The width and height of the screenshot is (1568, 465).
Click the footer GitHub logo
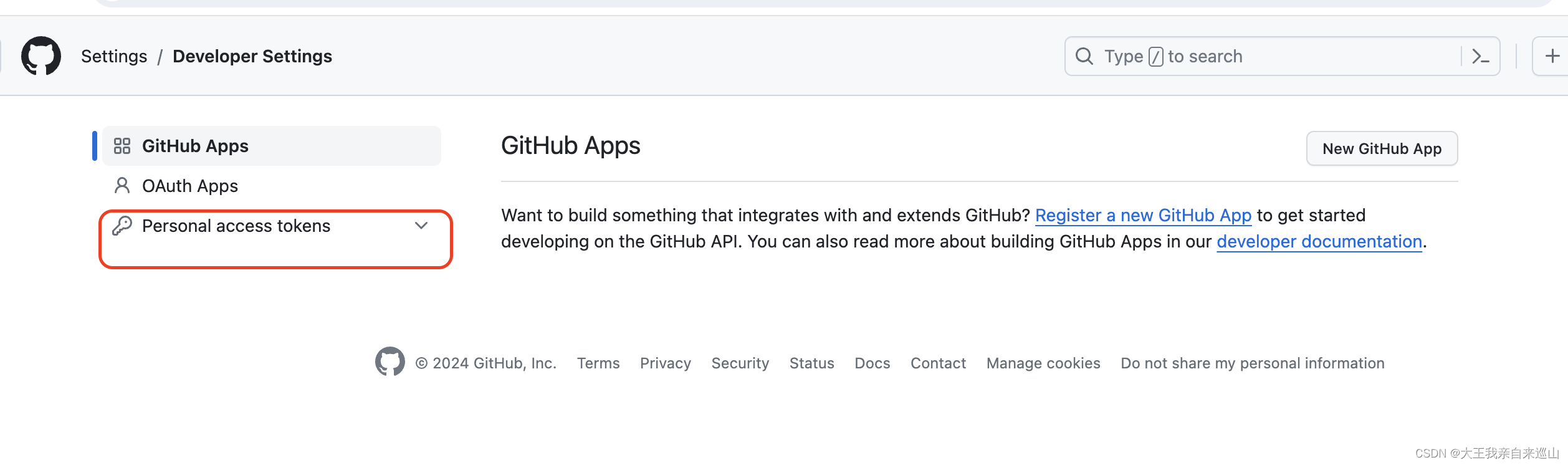click(x=390, y=362)
